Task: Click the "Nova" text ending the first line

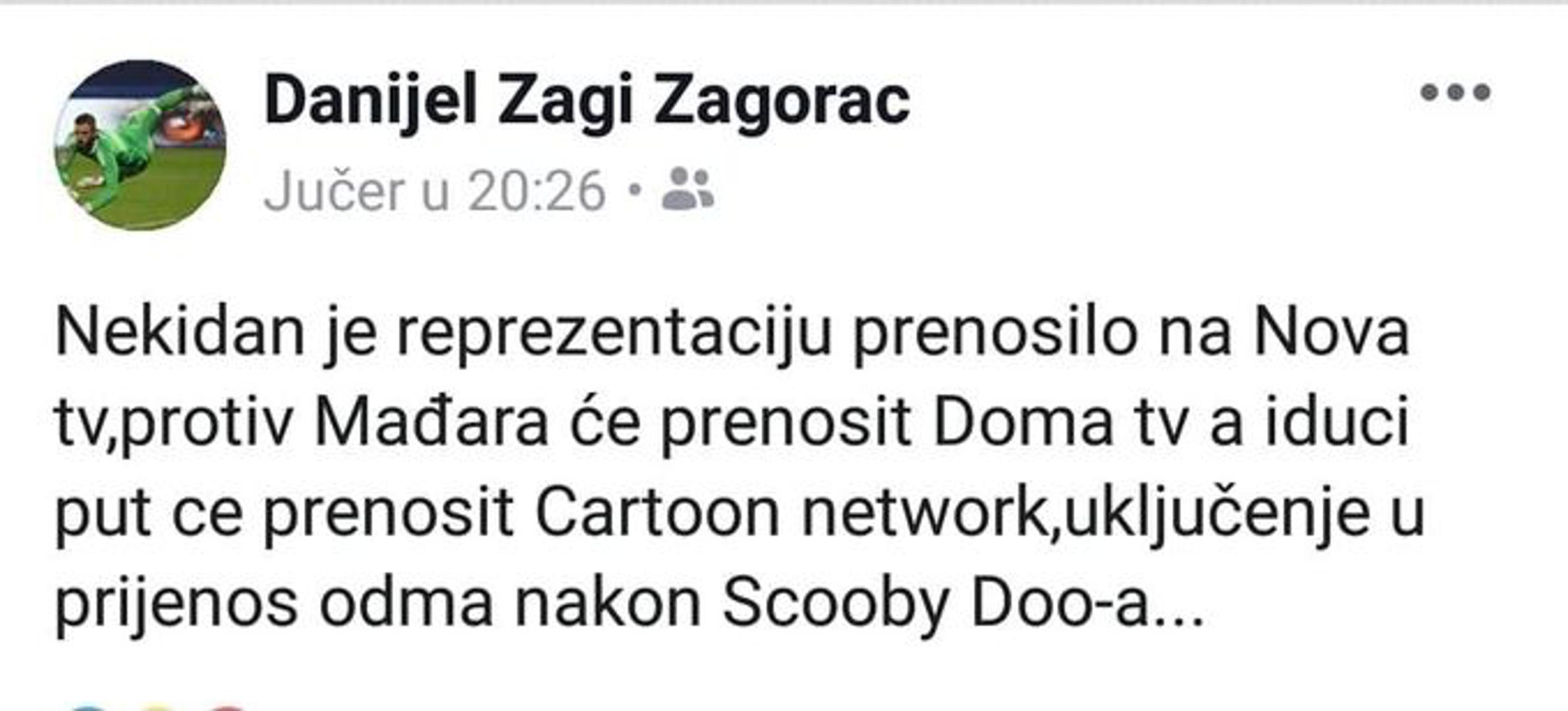Action: click(x=1330, y=334)
